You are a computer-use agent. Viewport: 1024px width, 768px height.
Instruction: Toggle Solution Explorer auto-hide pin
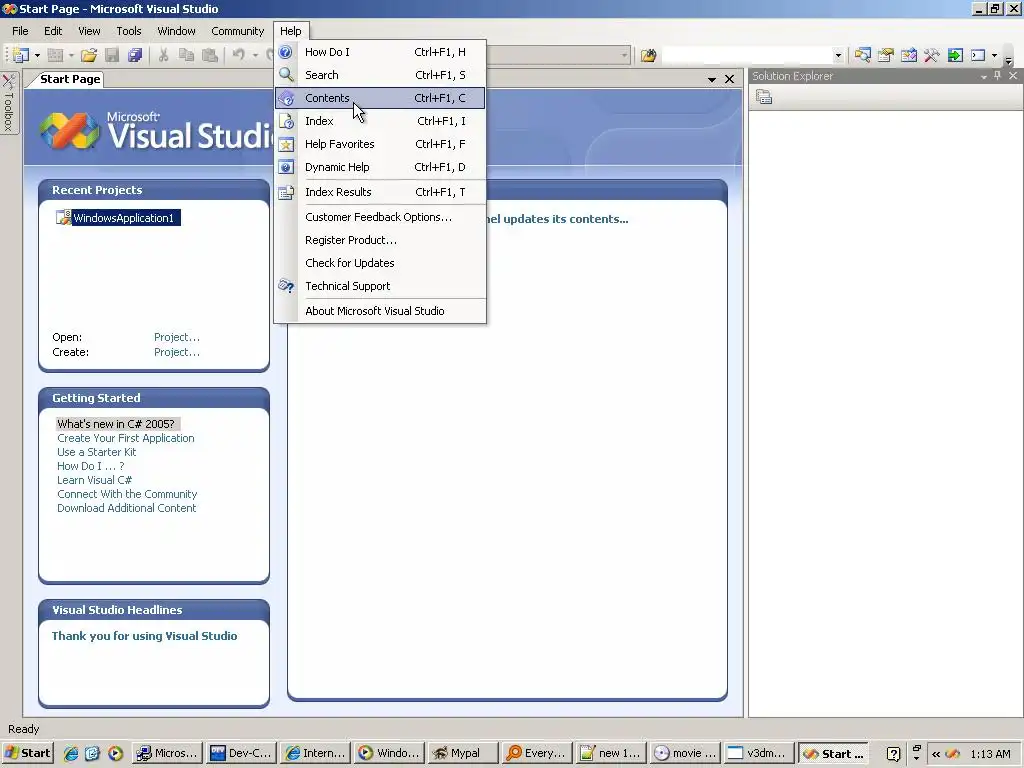pos(997,76)
